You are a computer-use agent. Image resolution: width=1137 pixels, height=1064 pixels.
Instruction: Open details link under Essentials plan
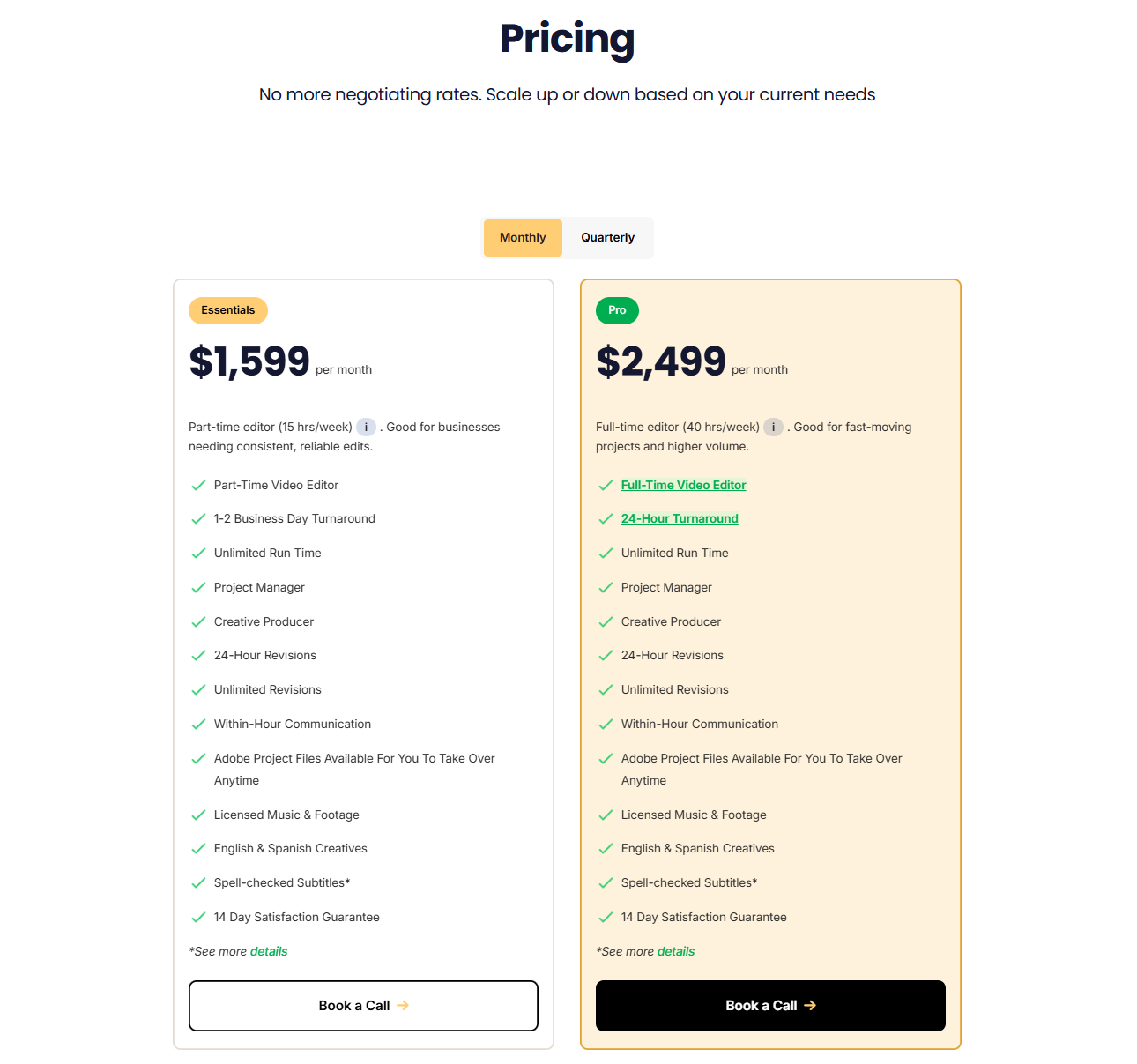(269, 952)
